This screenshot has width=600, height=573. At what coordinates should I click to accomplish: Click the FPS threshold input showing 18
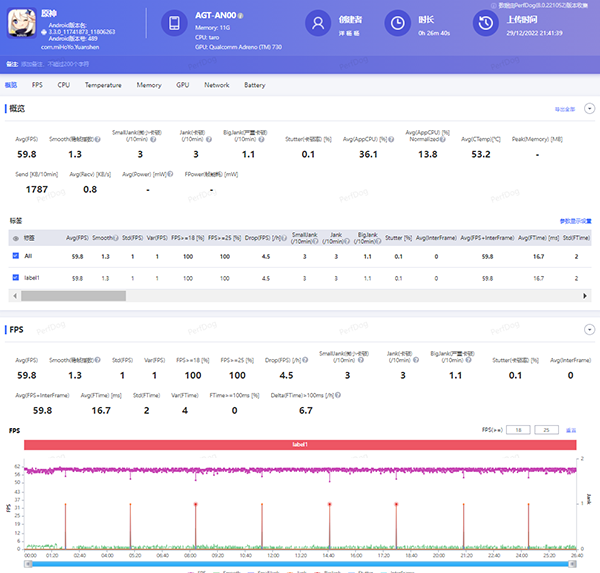517,430
